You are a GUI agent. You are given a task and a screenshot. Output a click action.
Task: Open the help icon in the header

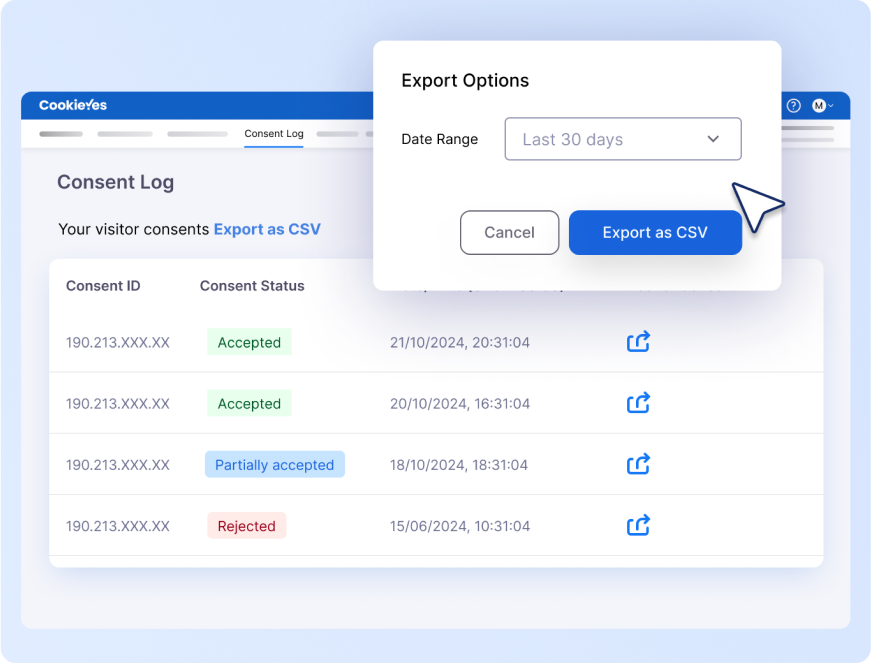793,105
